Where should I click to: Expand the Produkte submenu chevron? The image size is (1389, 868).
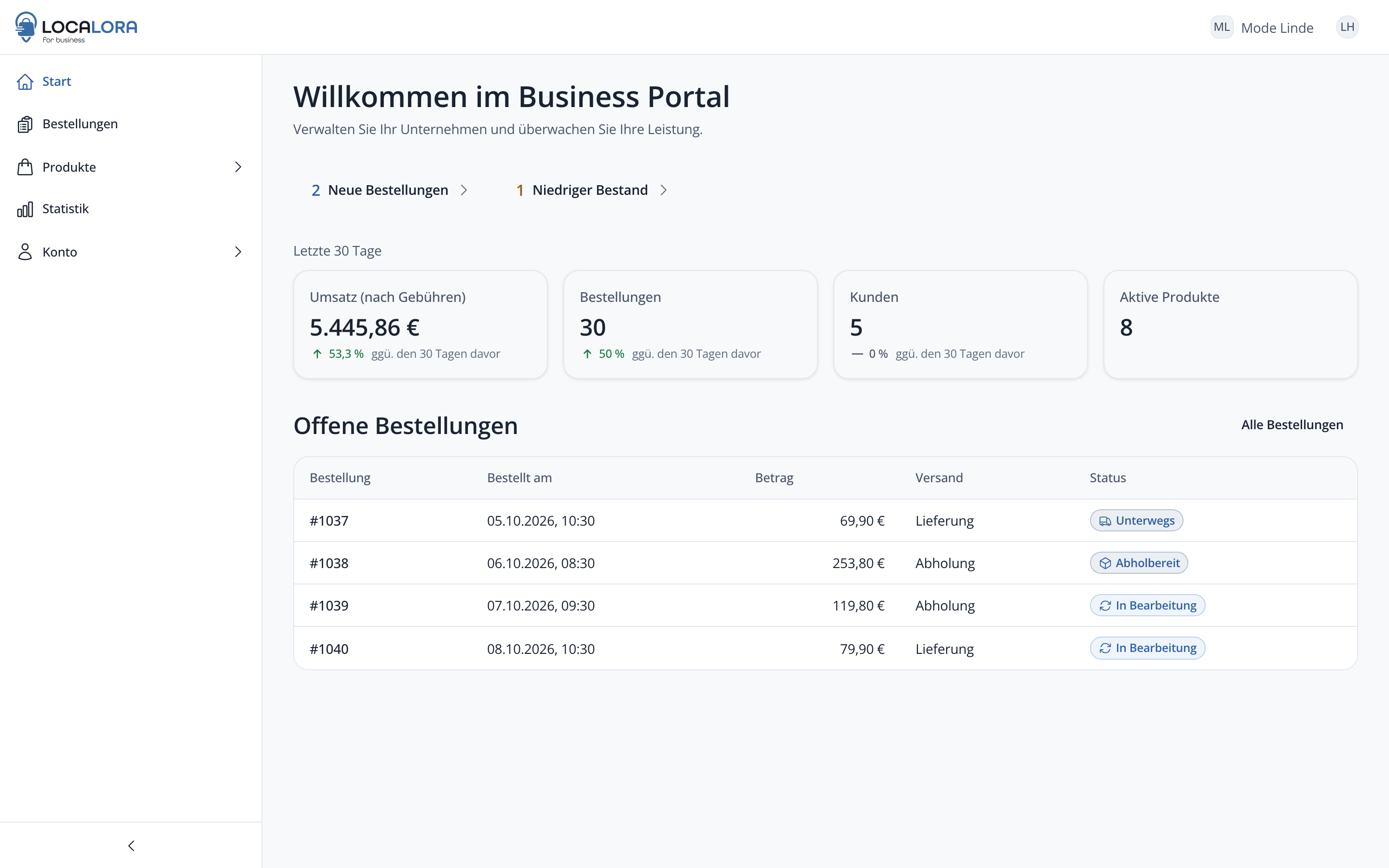tap(238, 167)
